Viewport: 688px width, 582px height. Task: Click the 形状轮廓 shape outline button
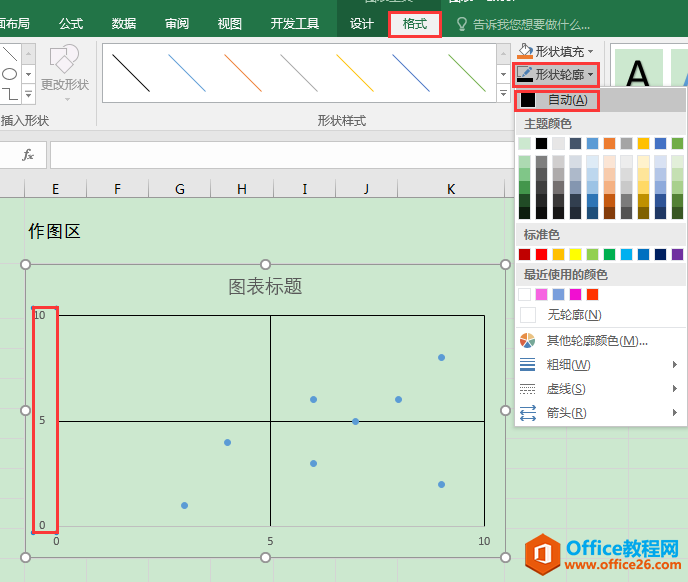pos(555,75)
